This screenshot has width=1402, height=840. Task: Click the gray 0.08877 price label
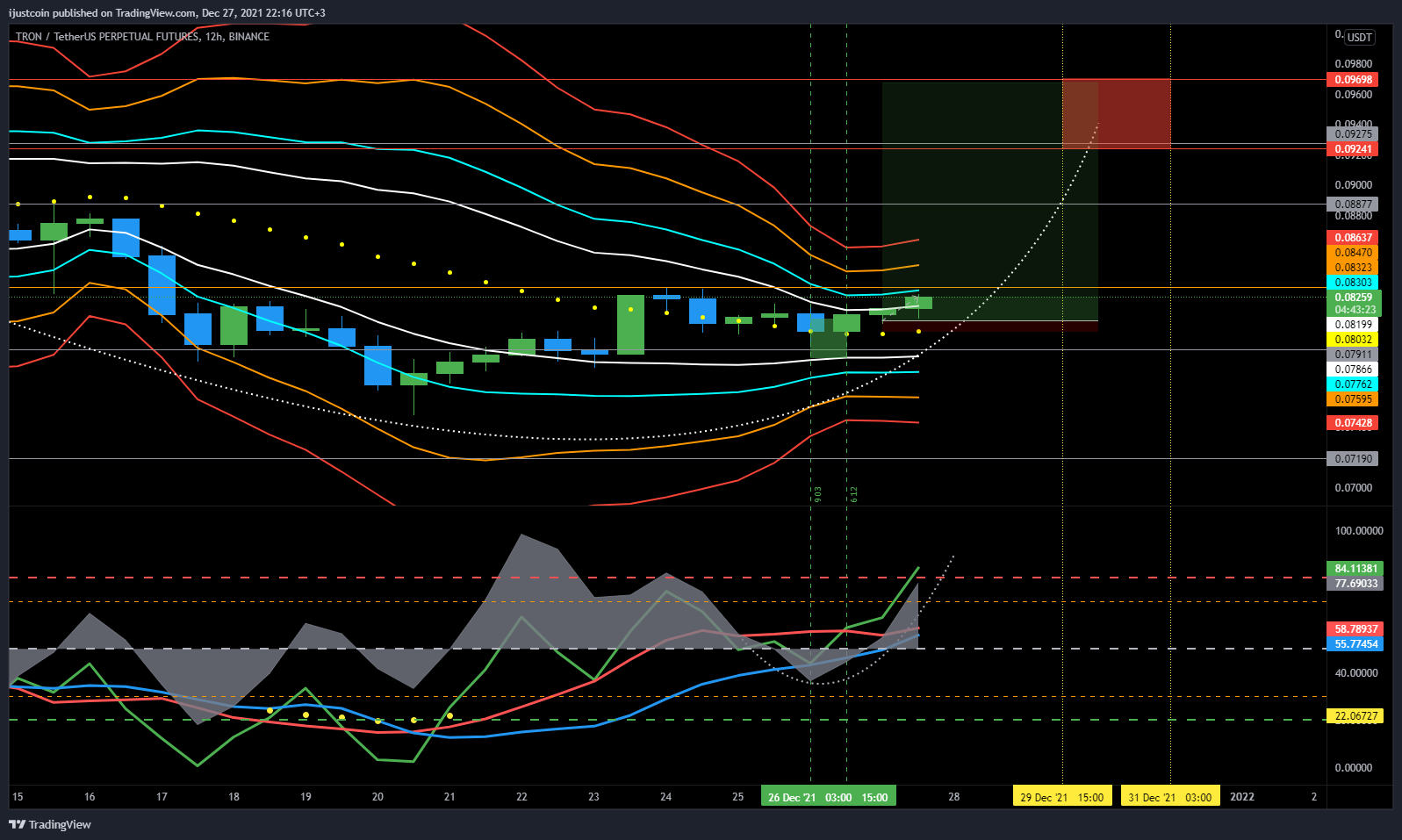point(1353,205)
